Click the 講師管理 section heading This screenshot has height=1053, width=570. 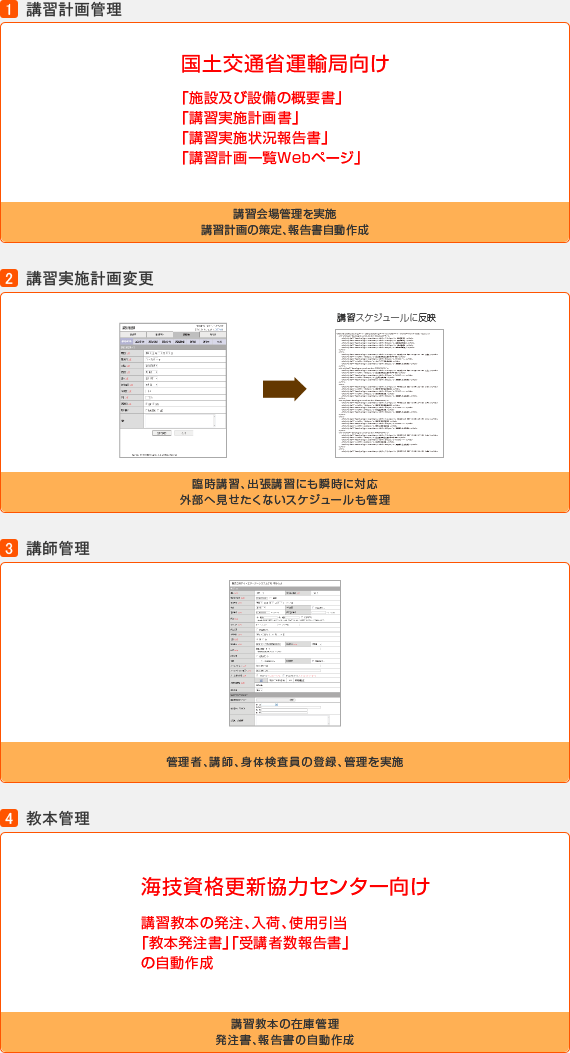click(58, 549)
